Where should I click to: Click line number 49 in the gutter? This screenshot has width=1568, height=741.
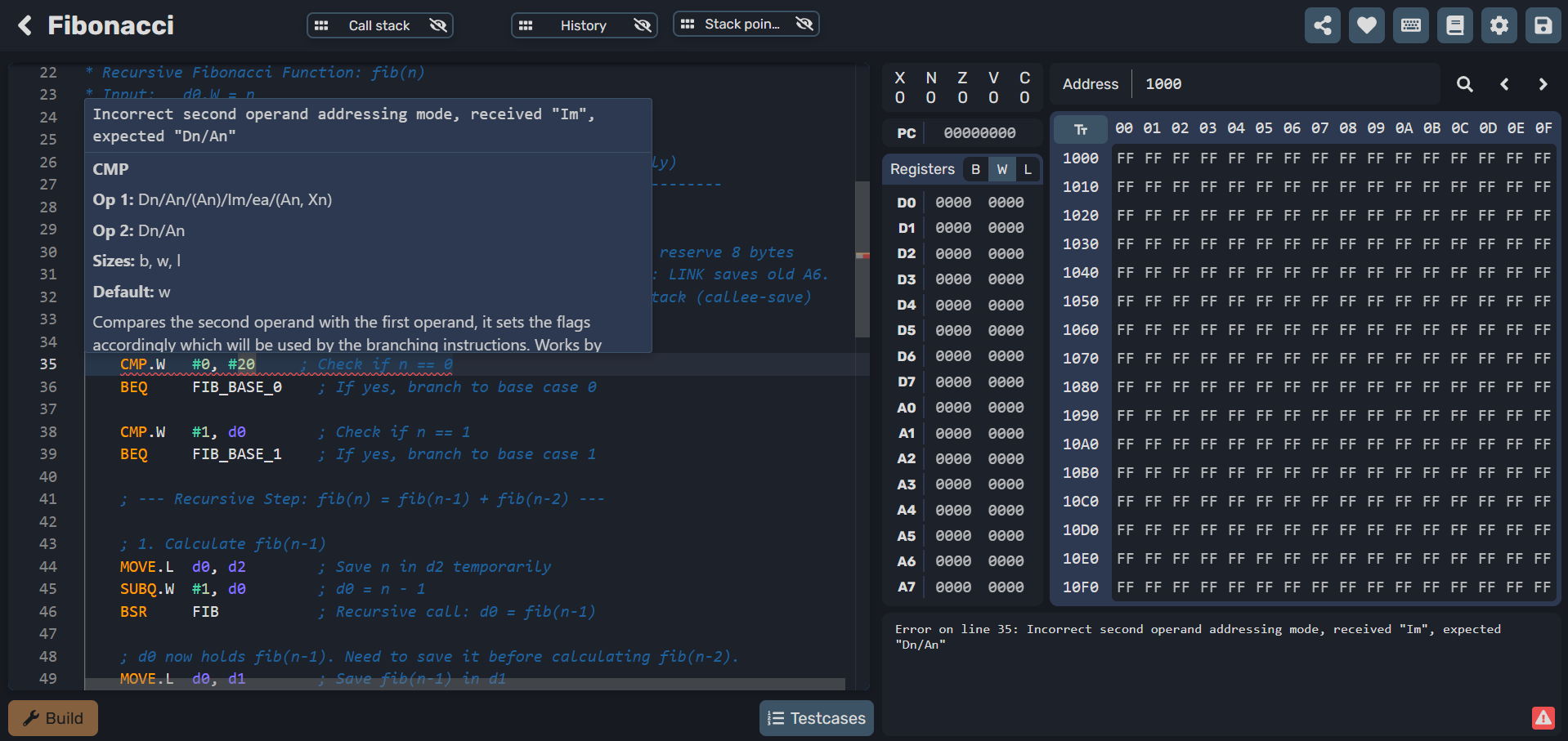pyautogui.click(x=48, y=679)
